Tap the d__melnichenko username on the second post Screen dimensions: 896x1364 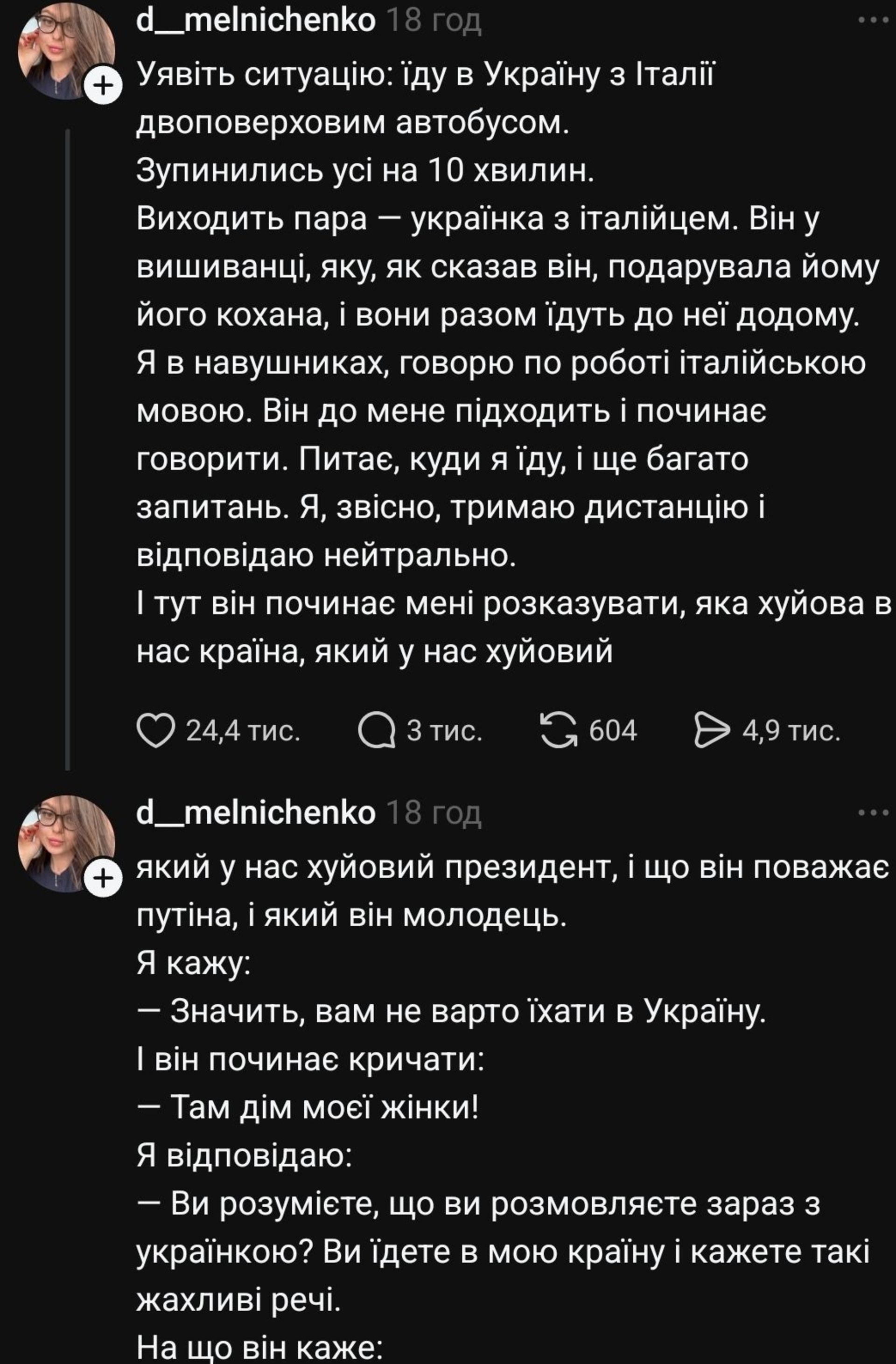coord(256,813)
